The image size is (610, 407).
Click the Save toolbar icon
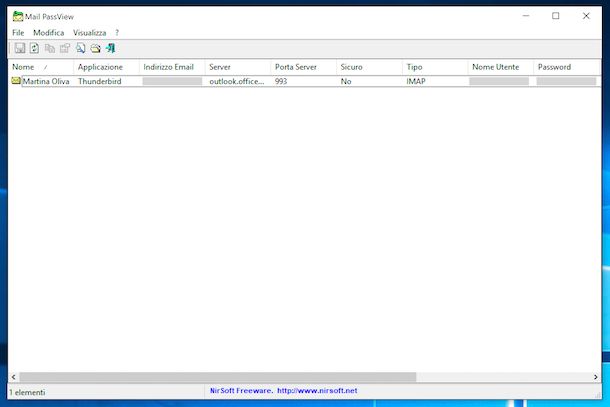point(19,48)
